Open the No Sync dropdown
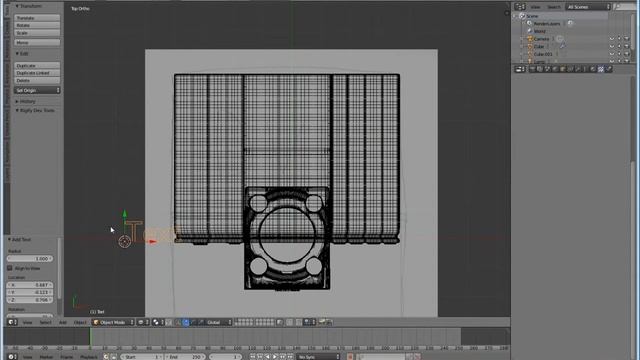The image size is (640, 360). (x=318, y=357)
